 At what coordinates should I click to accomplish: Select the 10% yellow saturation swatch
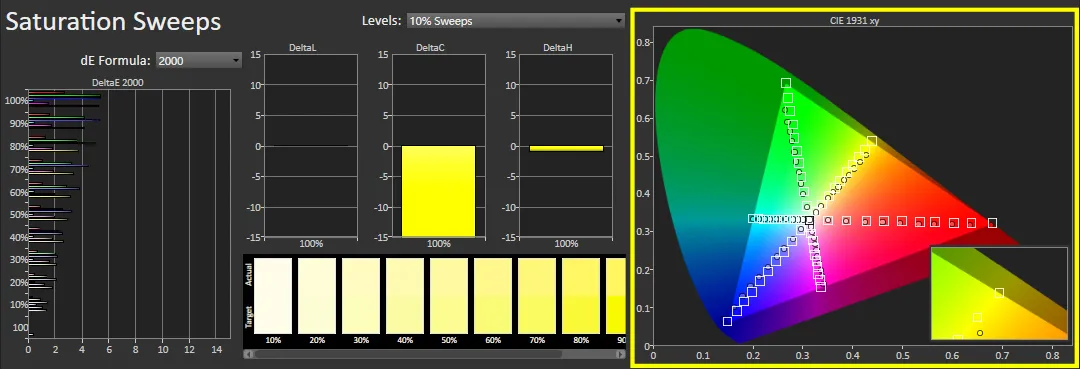[273, 296]
